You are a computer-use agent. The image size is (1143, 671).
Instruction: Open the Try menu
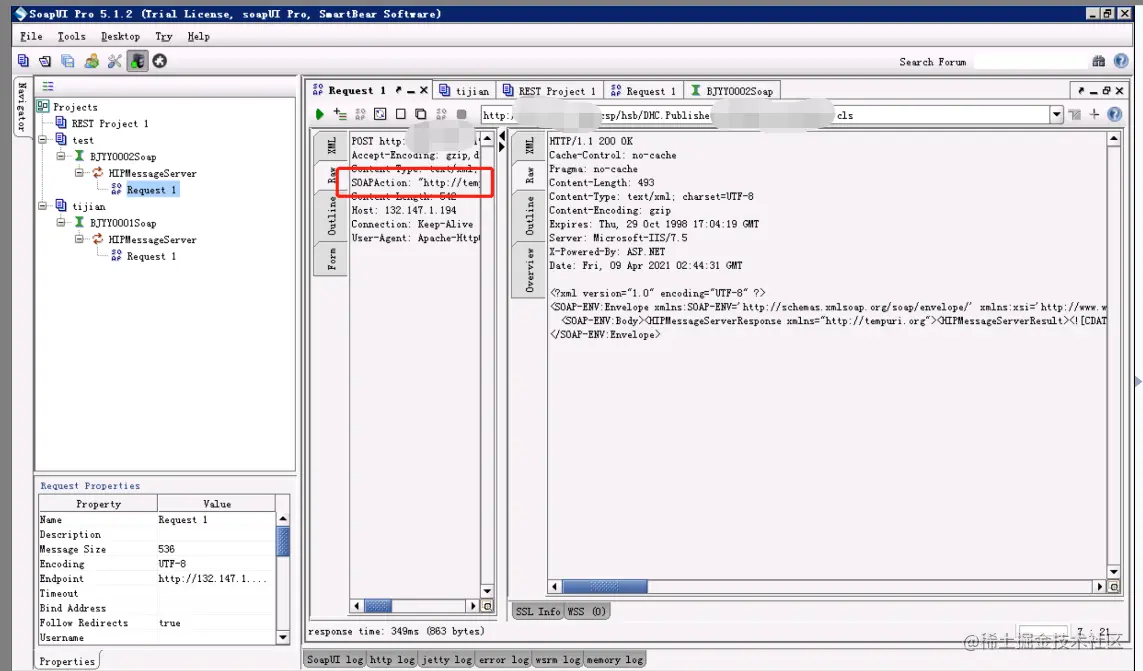[x=163, y=36]
